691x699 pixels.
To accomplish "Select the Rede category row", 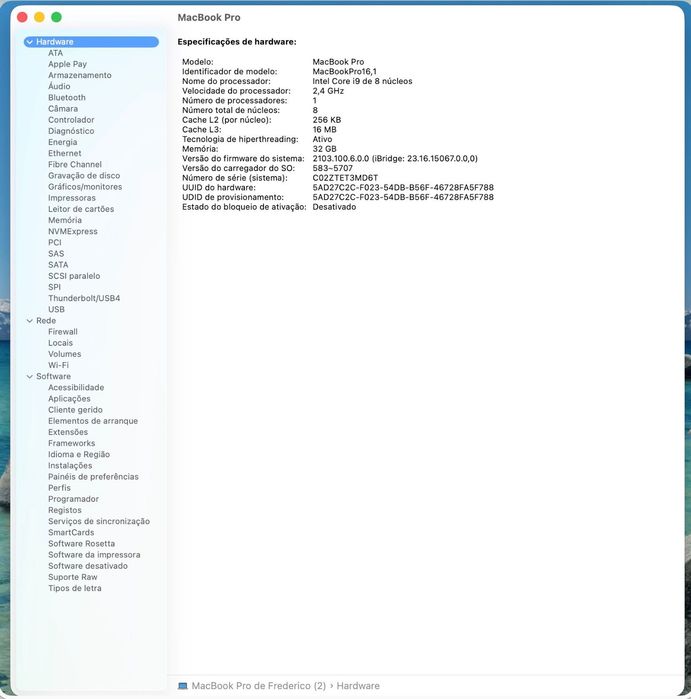I will pyautogui.click(x=91, y=321).
